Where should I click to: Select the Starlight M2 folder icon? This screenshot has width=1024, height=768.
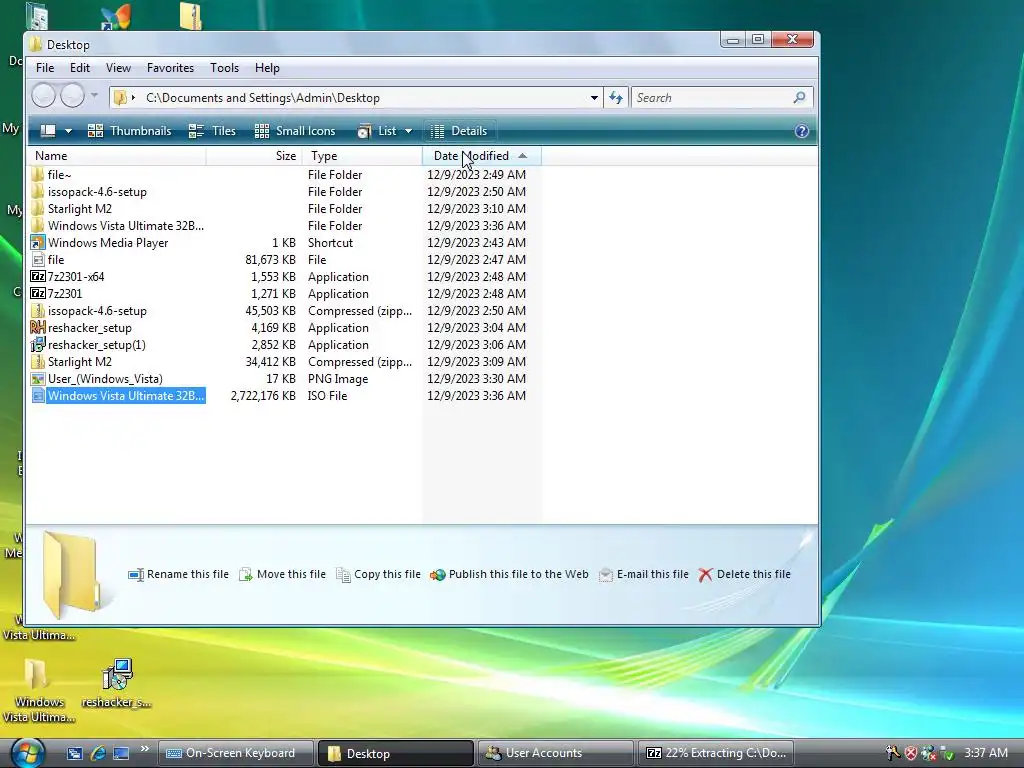(x=38, y=208)
